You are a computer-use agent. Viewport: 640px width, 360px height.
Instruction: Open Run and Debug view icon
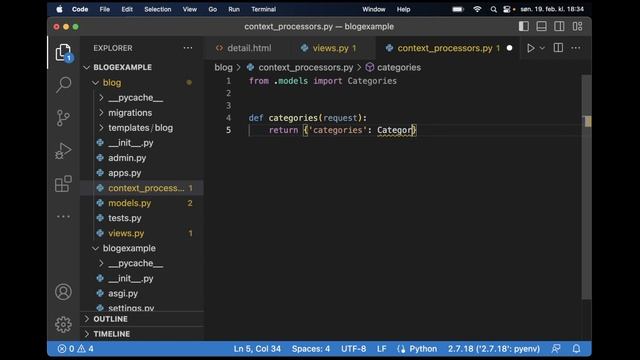click(x=63, y=151)
